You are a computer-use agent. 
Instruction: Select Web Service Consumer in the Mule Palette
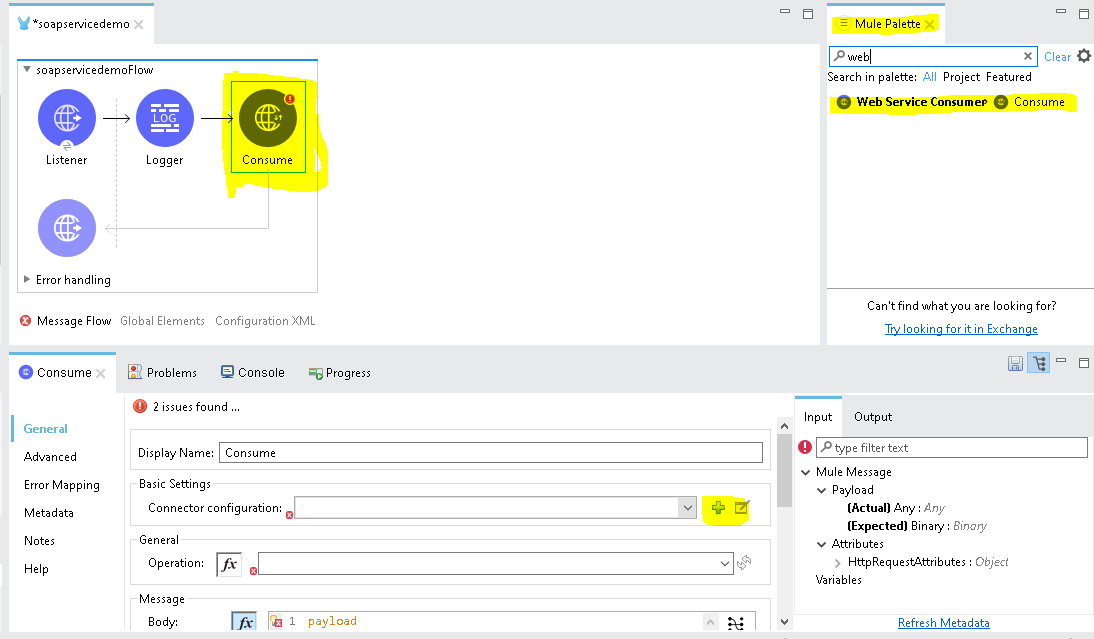(920, 101)
